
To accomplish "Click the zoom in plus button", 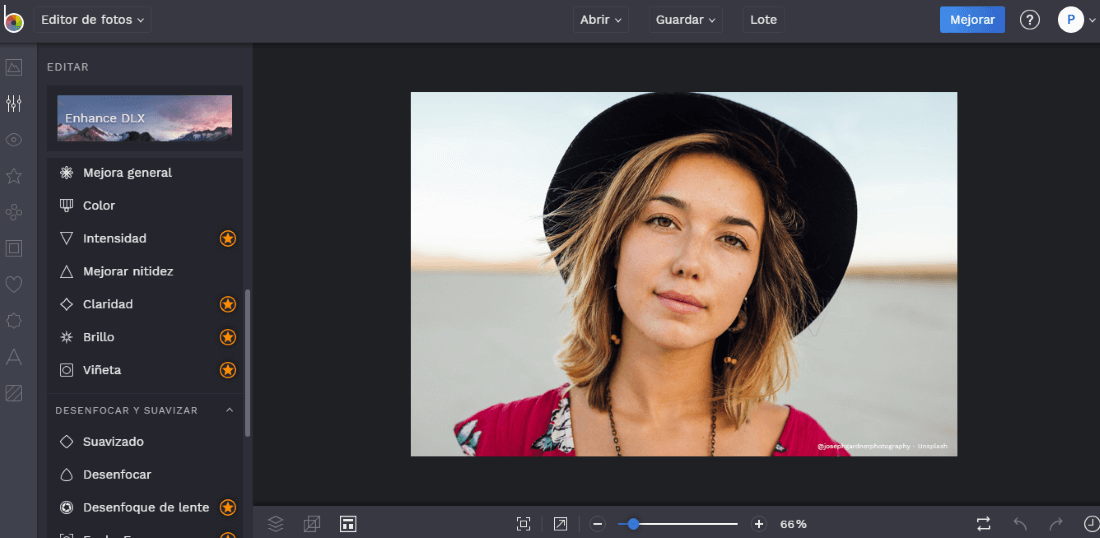I will pos(759,524).
